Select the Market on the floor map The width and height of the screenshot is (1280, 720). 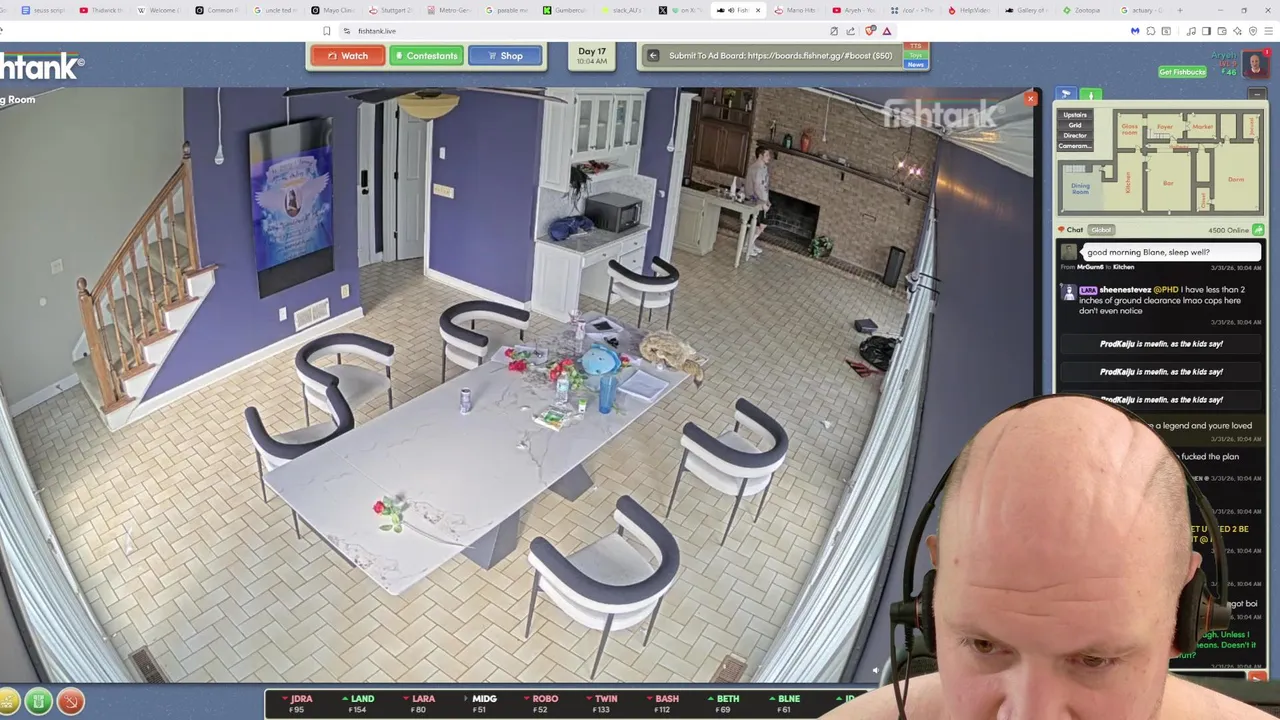pos(1202,127)
